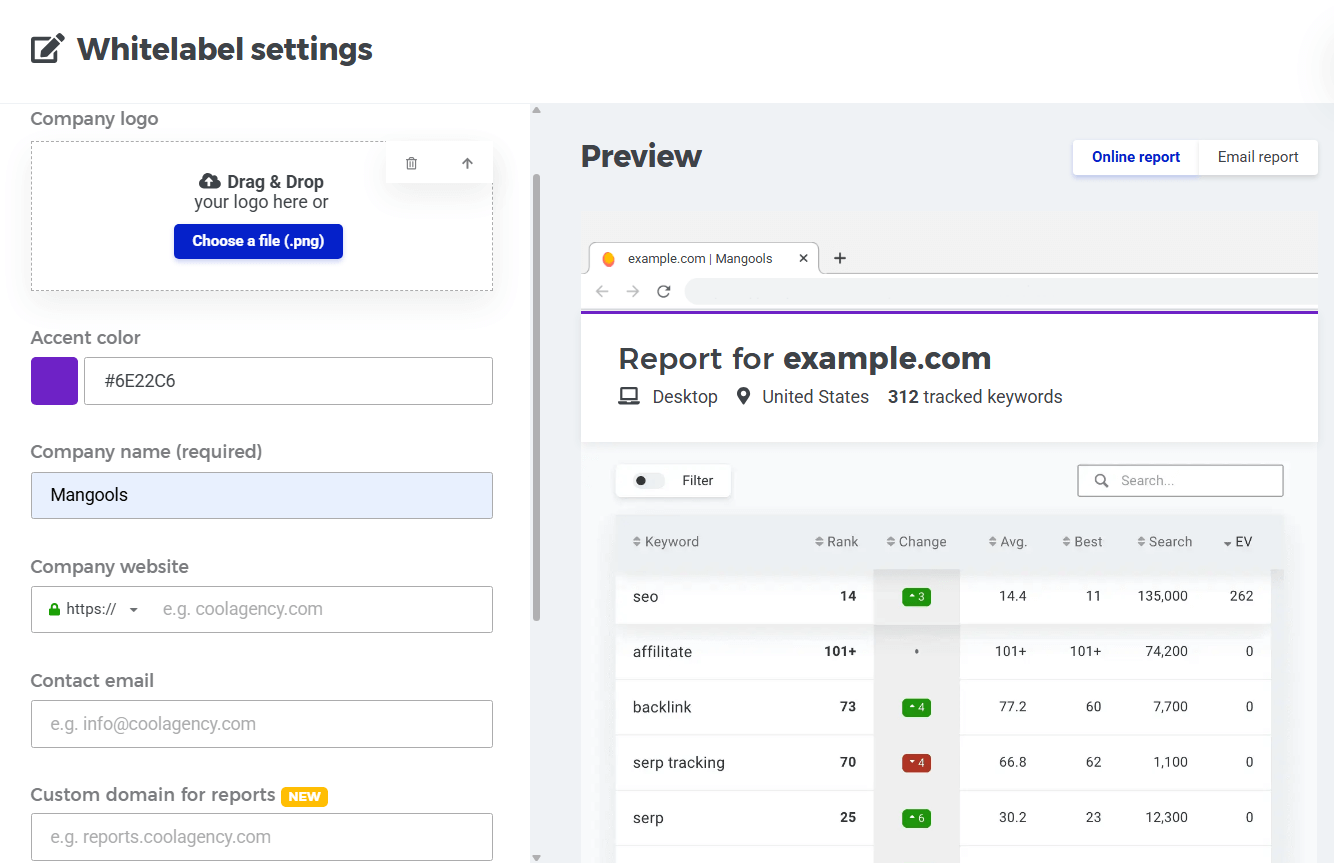This screenshot has height=863, width=1334.
Task: Select the Online report tab
Action: coord(1135,157)
